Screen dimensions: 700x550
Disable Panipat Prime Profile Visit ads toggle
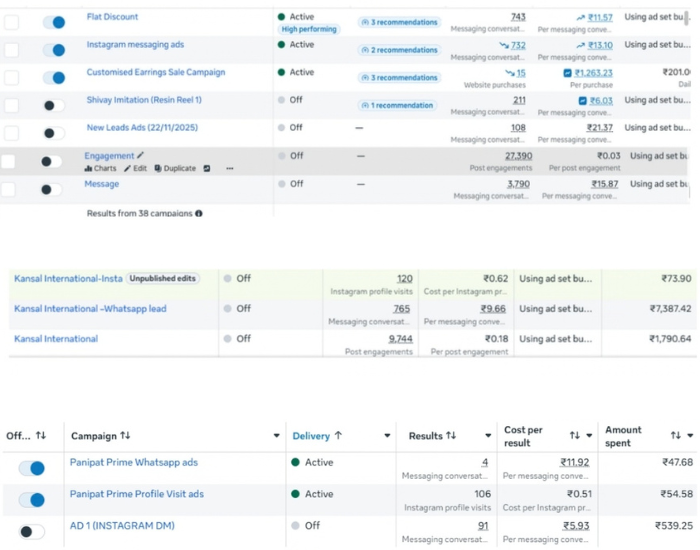(32, 500)
